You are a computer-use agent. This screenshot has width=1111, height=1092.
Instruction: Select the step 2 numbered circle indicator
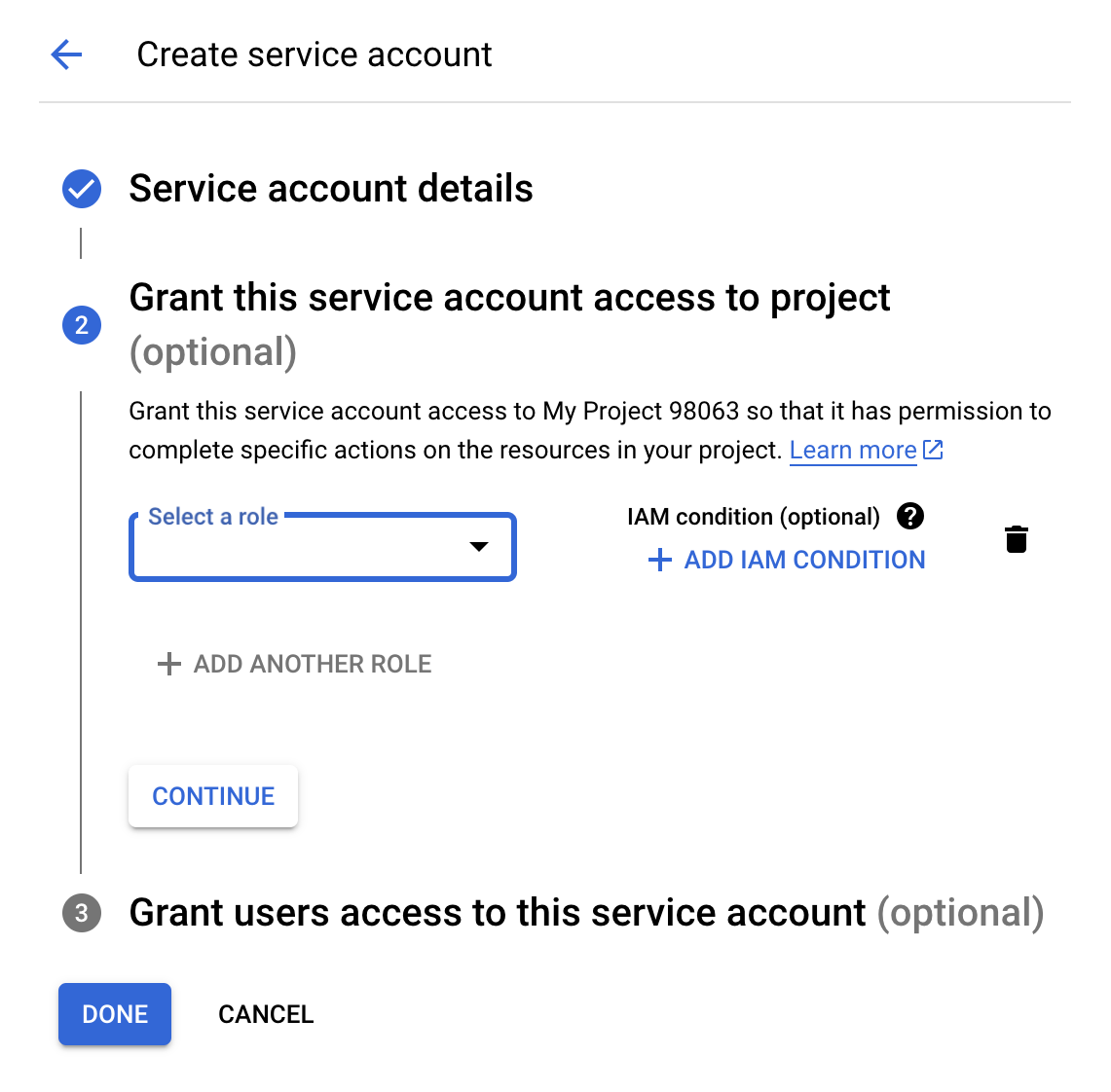pyautogui.click(x=81, y=325)
